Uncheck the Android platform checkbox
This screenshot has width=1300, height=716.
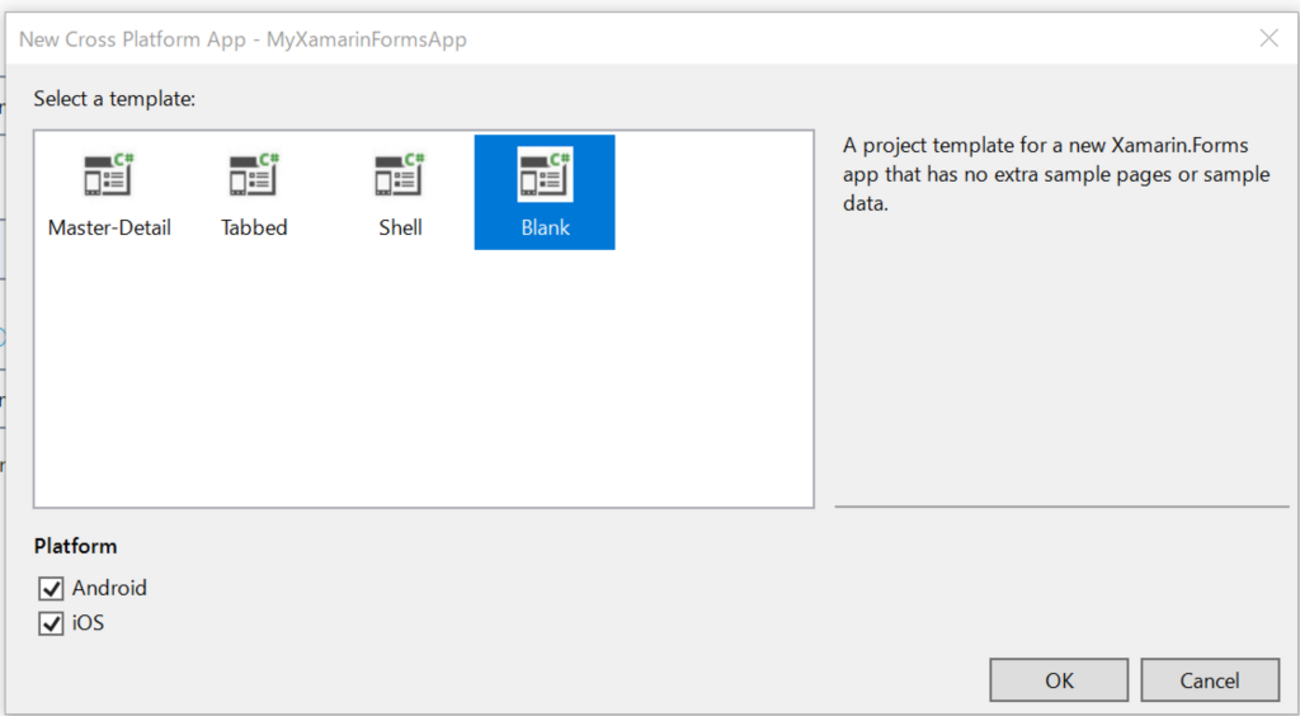click(x=51, y=589)
